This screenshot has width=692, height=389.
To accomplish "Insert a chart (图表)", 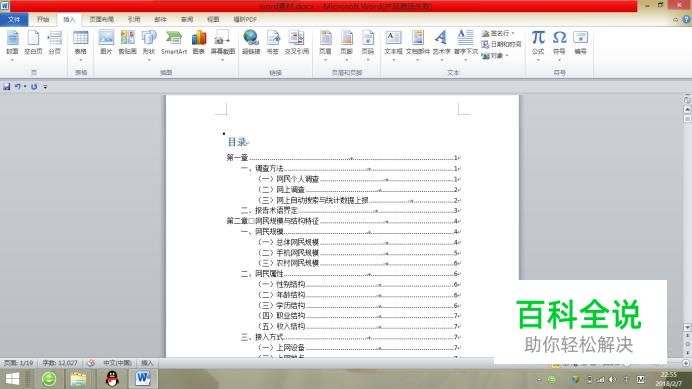I will 199,43.
